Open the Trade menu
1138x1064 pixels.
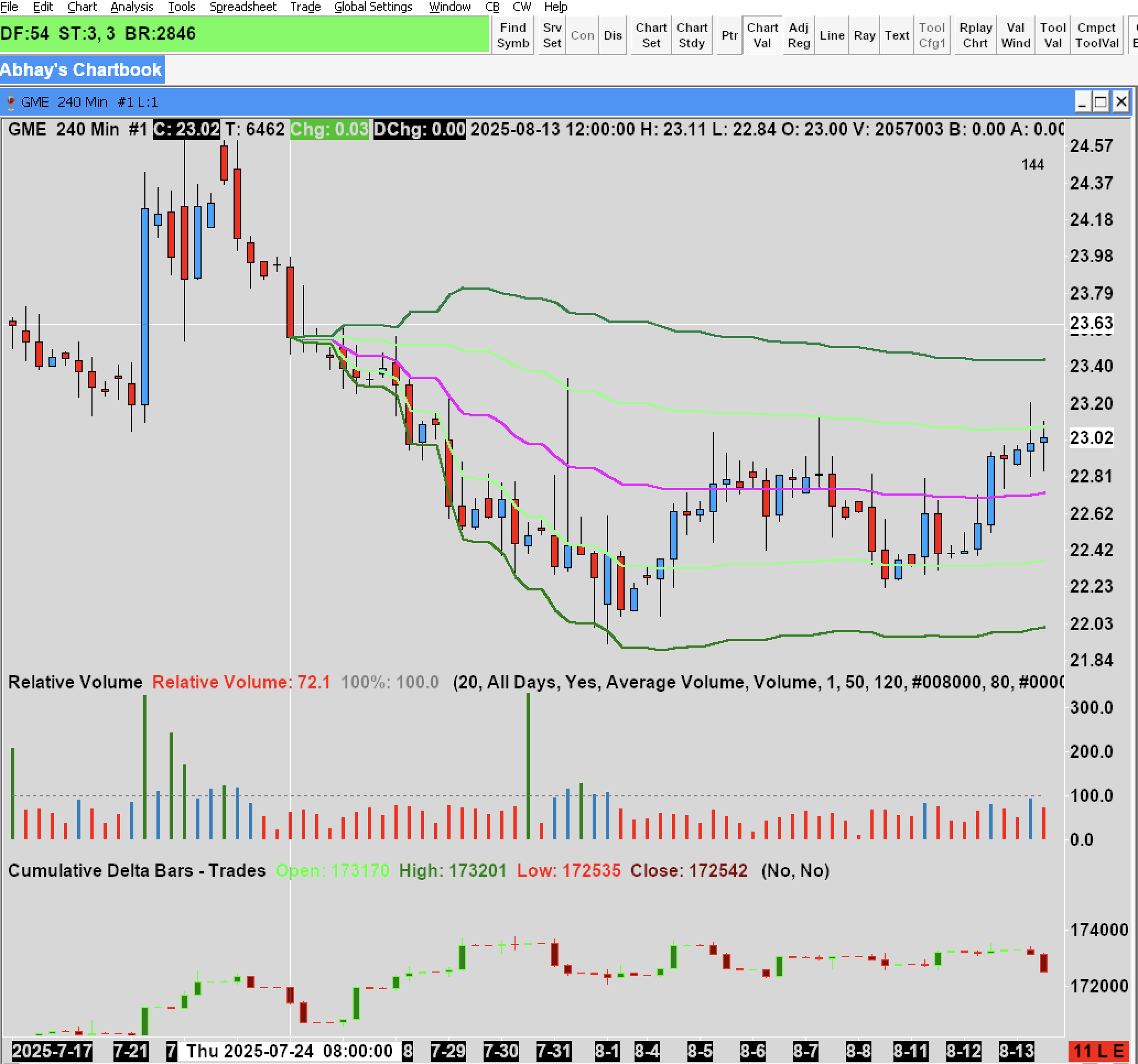[x=305, y=7]
